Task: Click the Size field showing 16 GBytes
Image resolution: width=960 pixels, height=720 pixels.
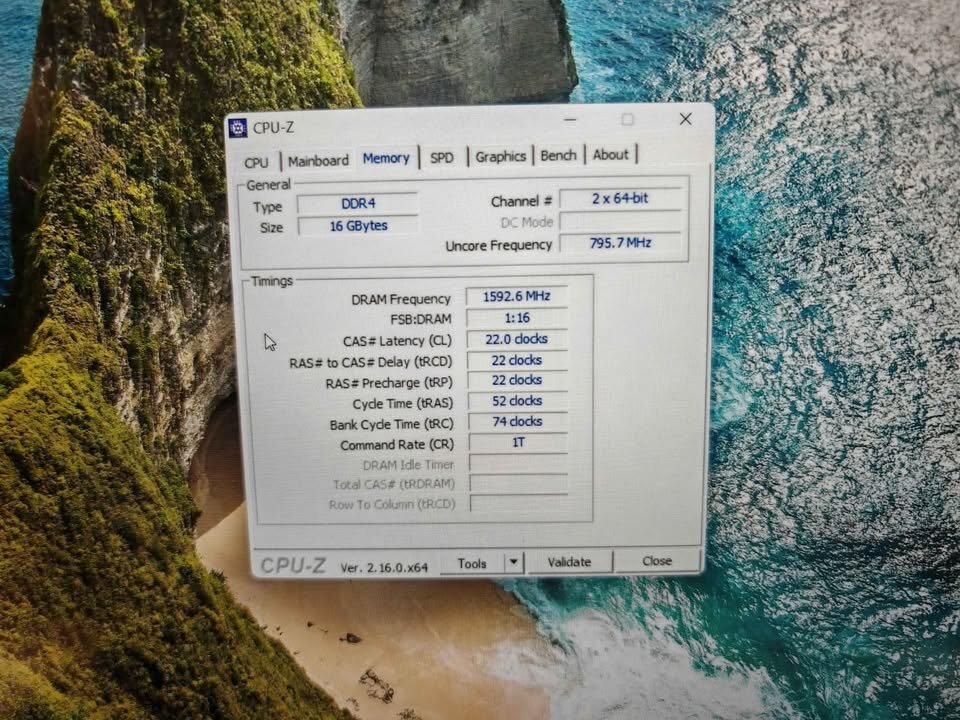Action: [359, 226]
